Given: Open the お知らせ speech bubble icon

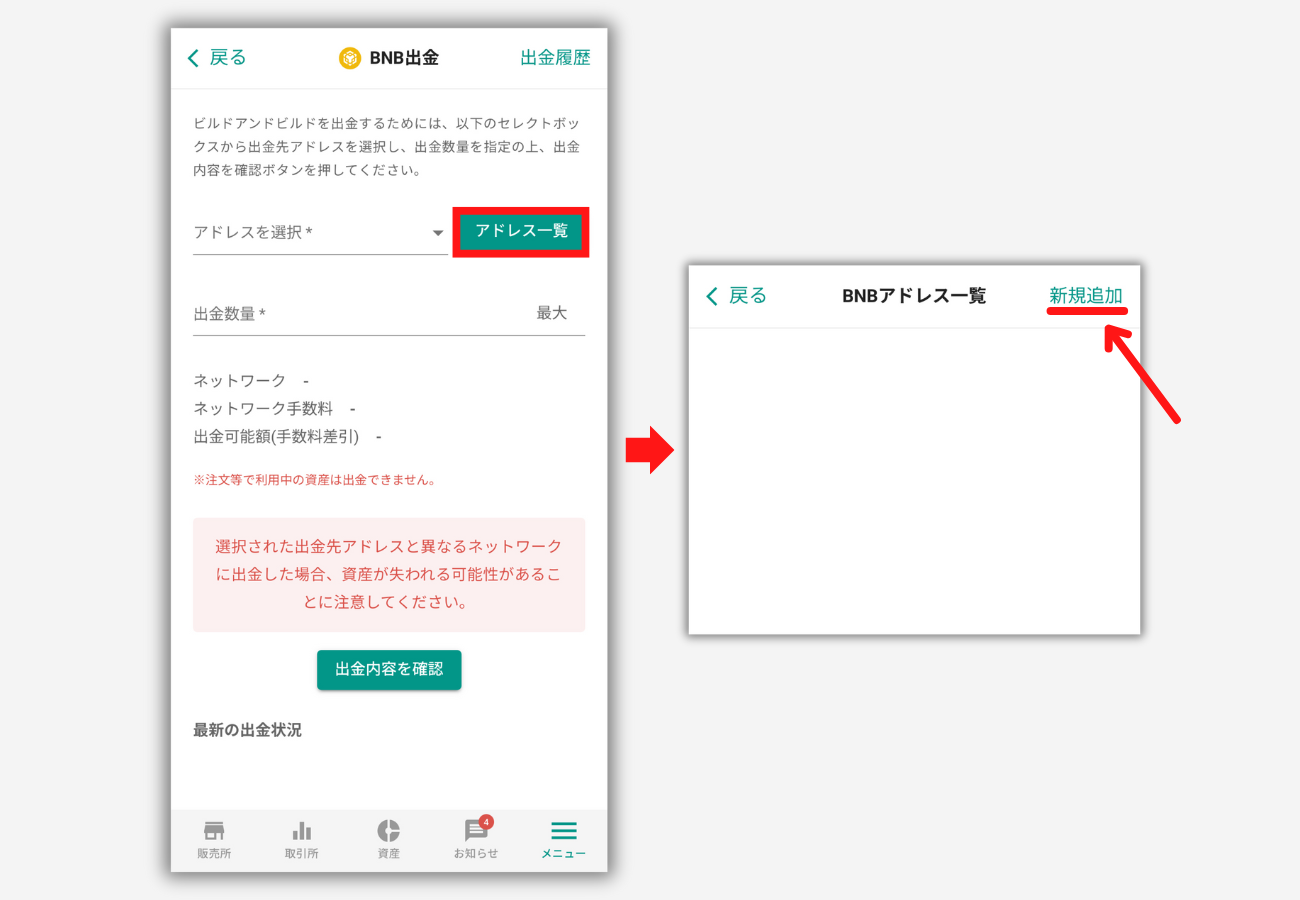Looking at the screenshot, I should click(475, 832).
